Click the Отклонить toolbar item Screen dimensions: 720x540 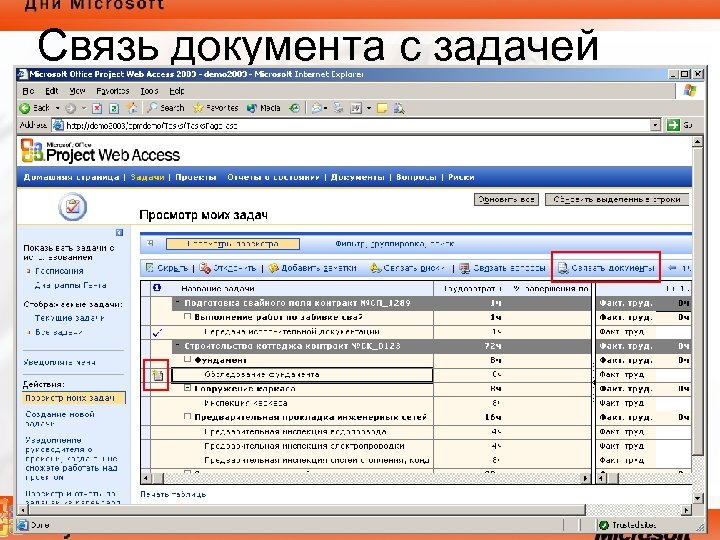(228, 268)
